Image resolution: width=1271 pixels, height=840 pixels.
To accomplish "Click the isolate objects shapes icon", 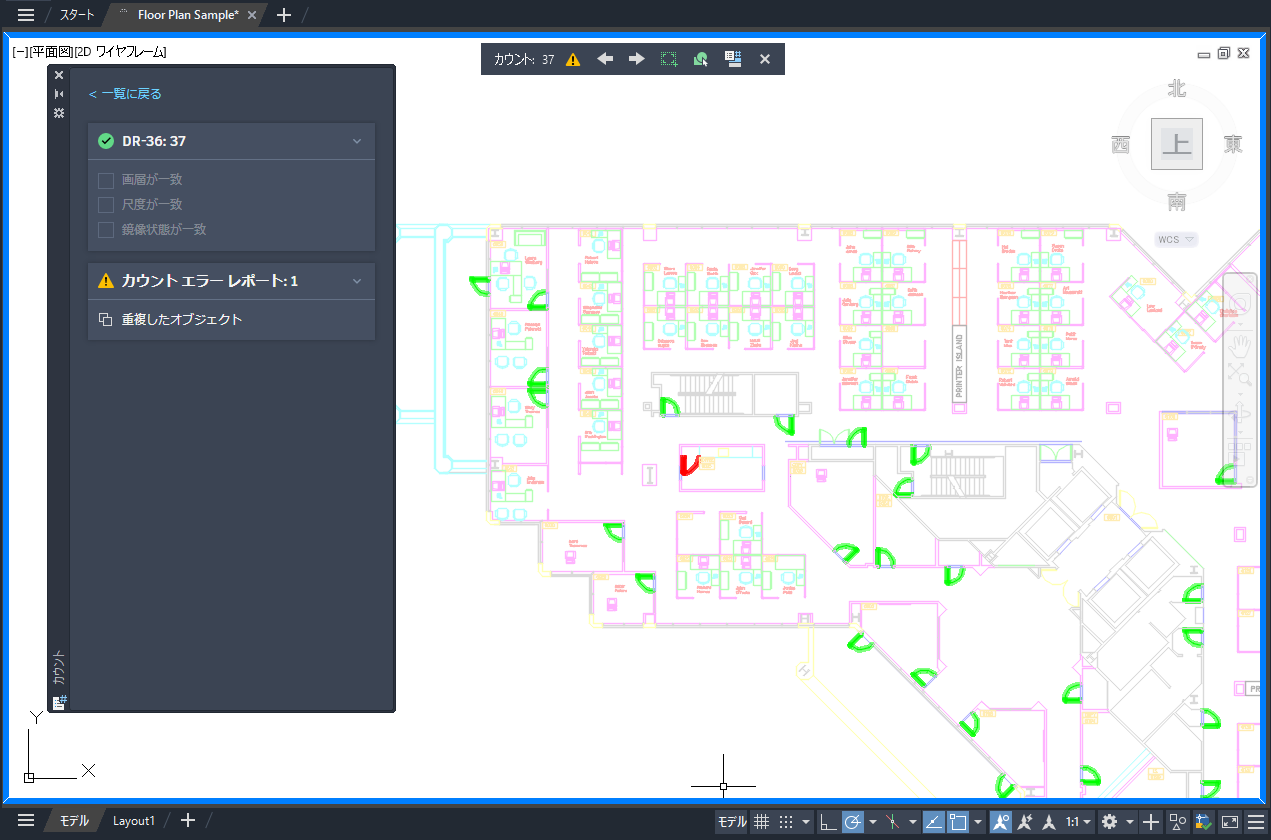I will click(1178, 822).
